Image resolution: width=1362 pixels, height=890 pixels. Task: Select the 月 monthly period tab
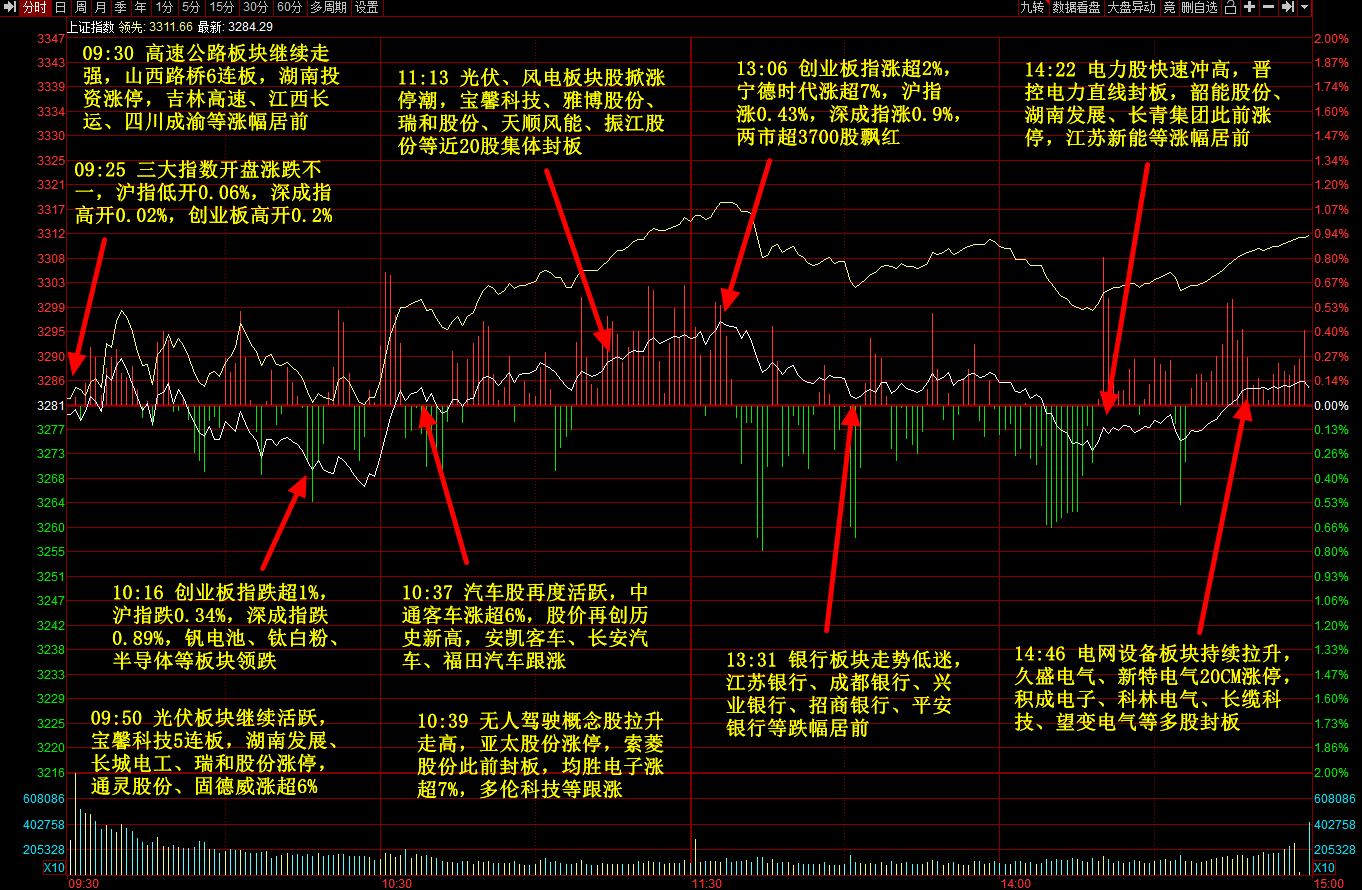click(x=100, y=7)
